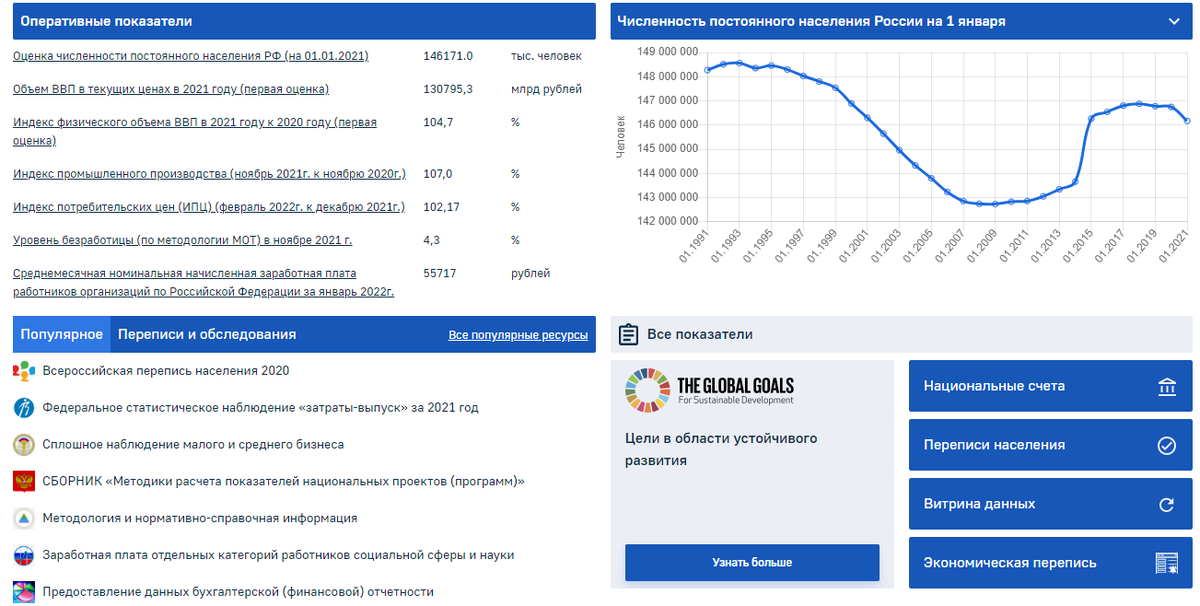This screenshot has width=1200, height=606.
Task: Click the Заработная плата отдельных категорий icon
Action: click(x=24, y=556)
